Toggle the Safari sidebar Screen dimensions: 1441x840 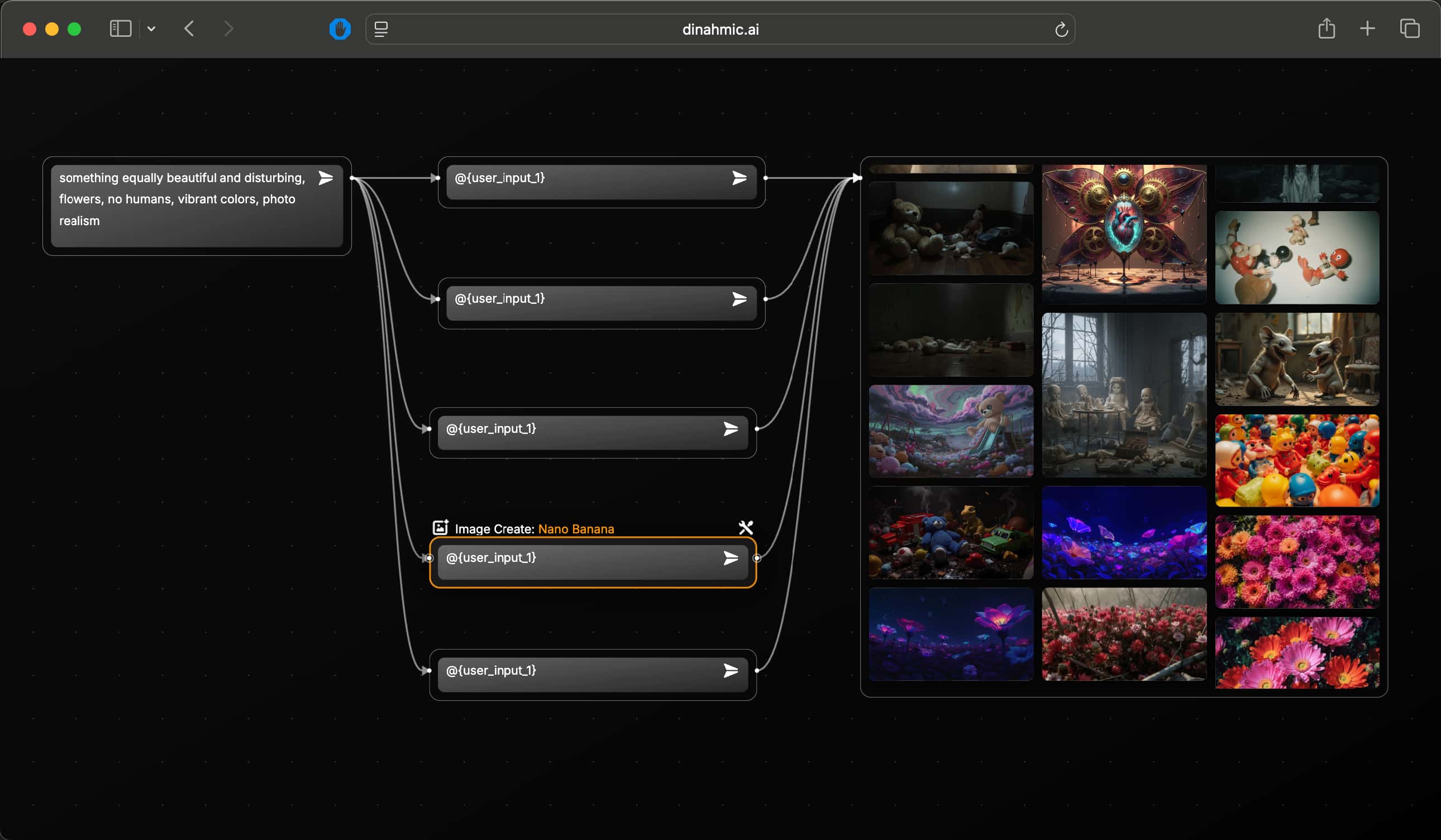pyautogui.click(x=120, y=28)
